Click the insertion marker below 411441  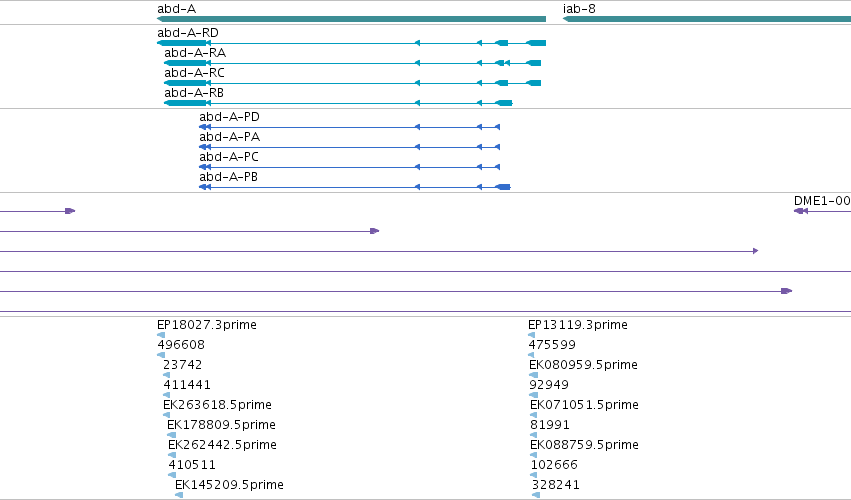click(167, 395)
